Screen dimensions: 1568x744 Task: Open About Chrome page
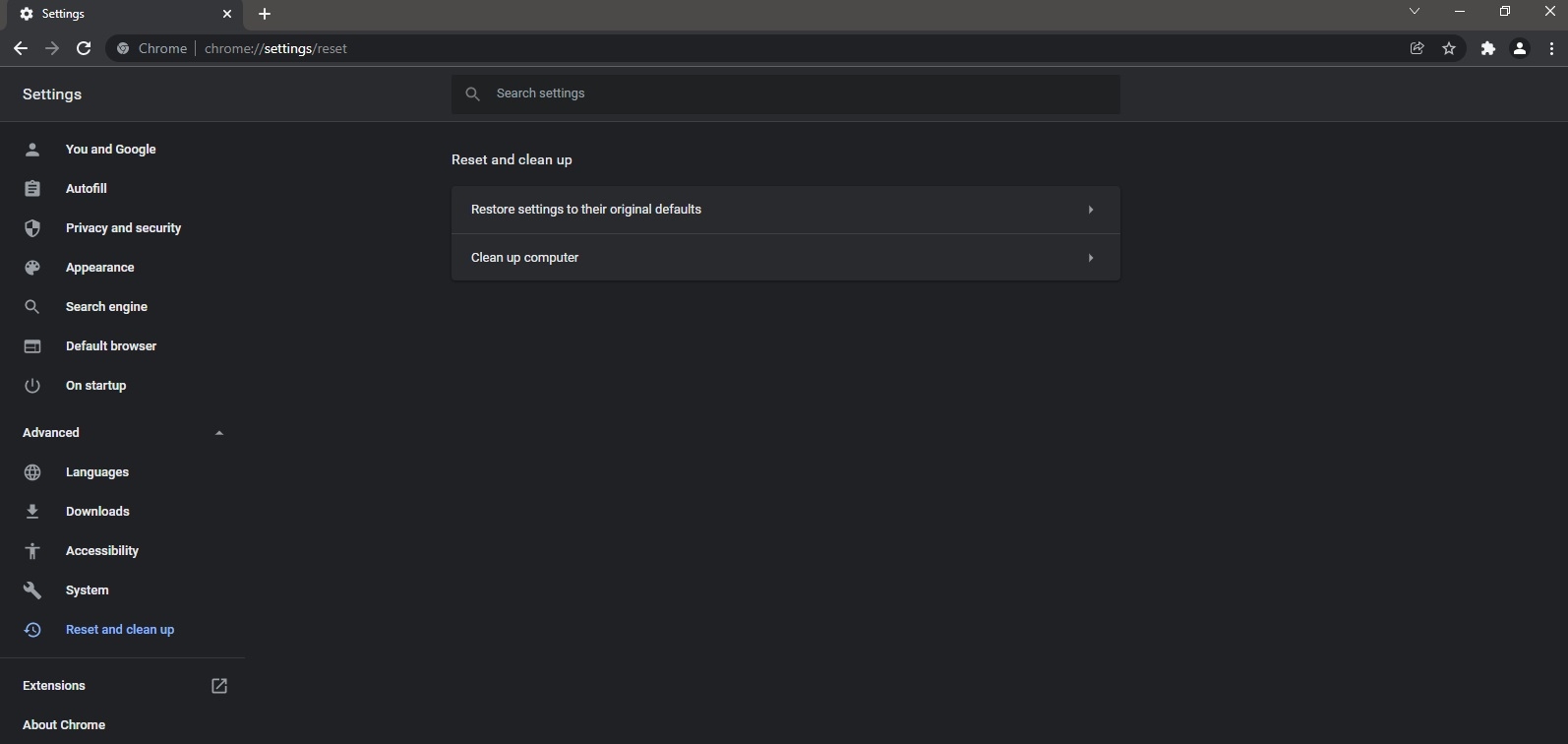pos(64,725)
